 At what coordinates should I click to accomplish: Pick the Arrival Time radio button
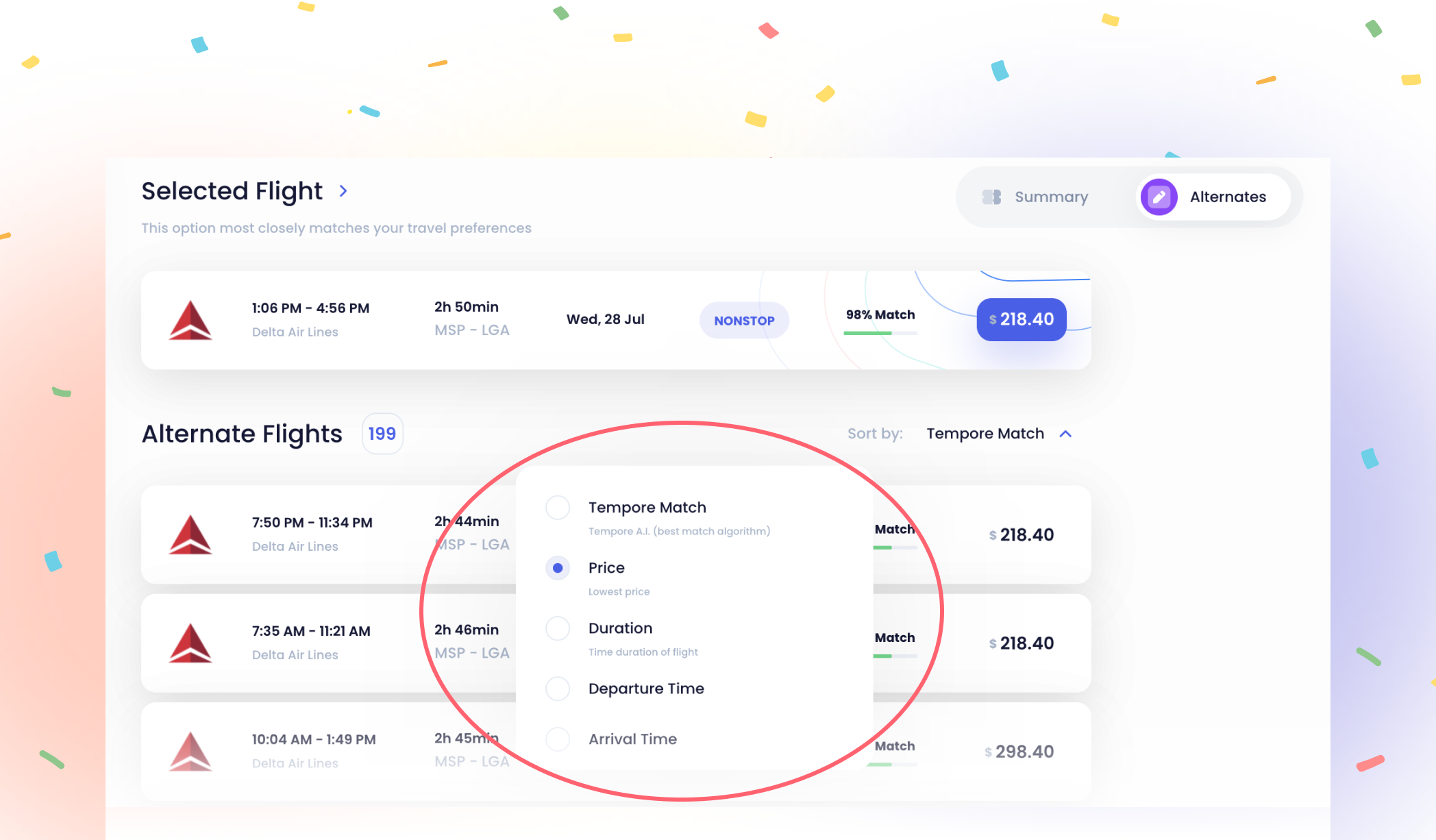click(558, 739)
